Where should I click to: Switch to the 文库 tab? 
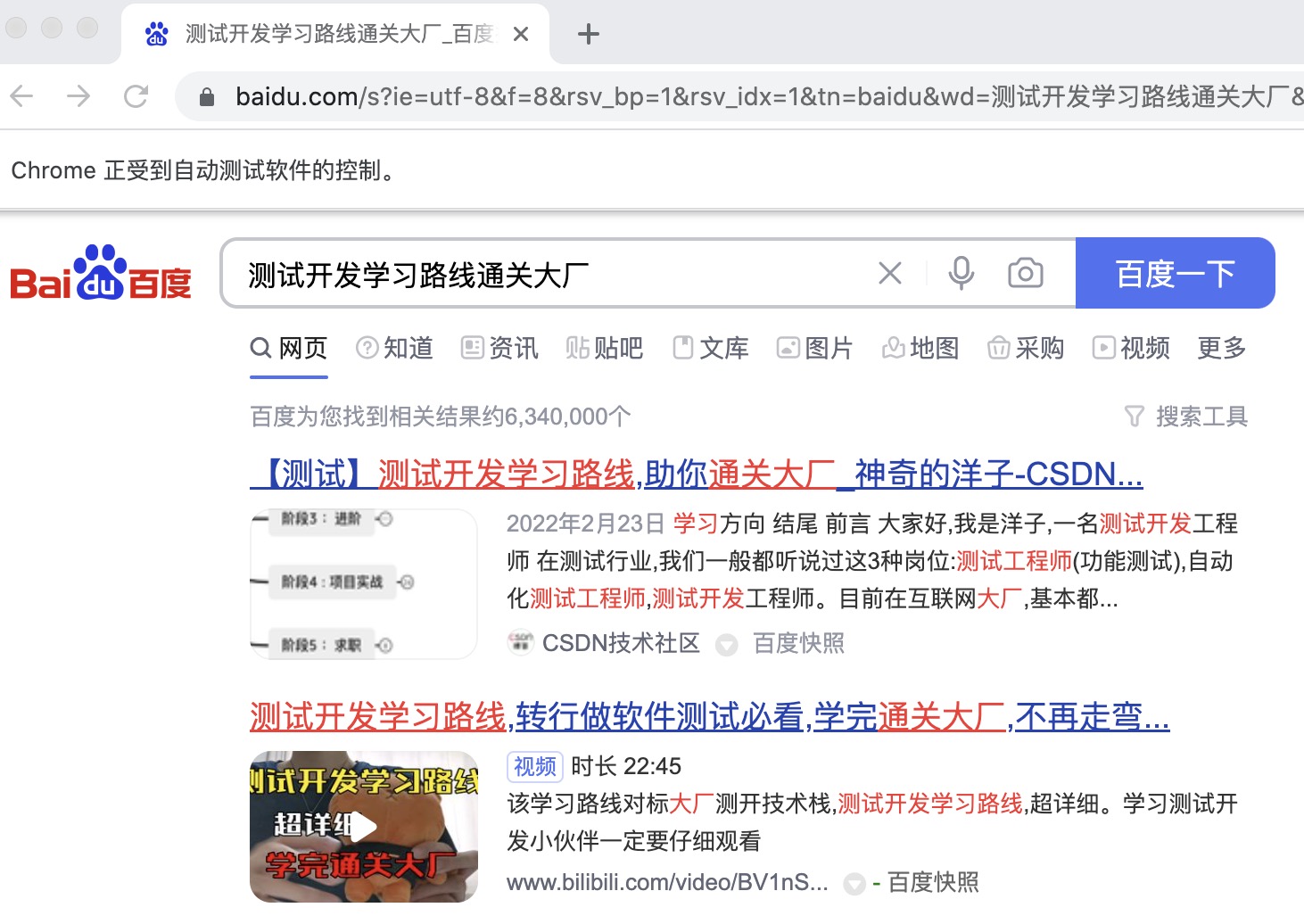point(710,348)
